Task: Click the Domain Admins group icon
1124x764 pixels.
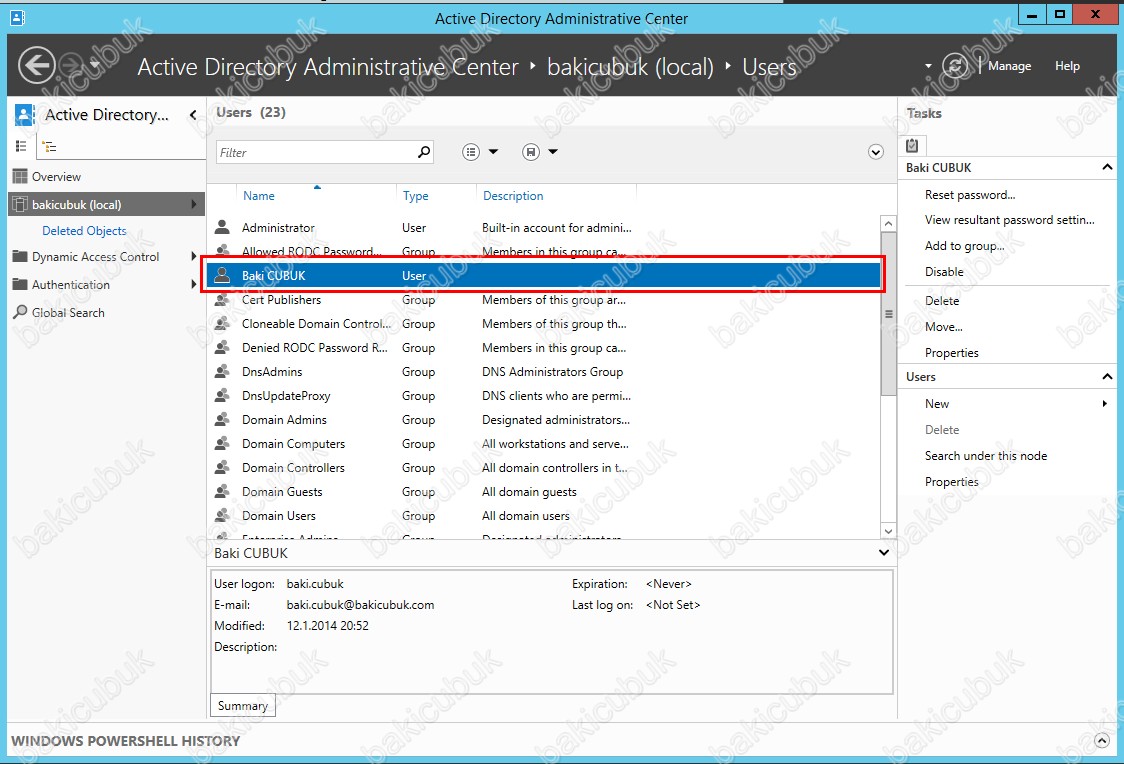Action: click(222, 420)
